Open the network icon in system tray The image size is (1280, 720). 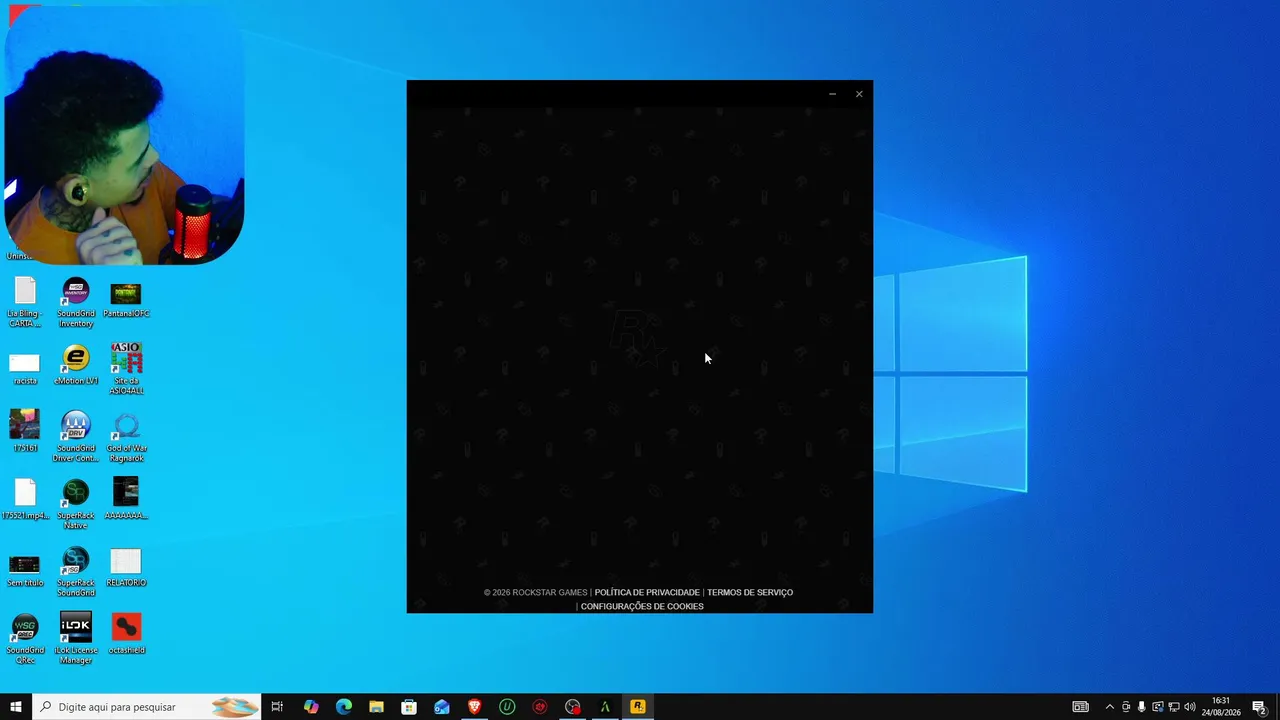click(x=1174, y=707)
